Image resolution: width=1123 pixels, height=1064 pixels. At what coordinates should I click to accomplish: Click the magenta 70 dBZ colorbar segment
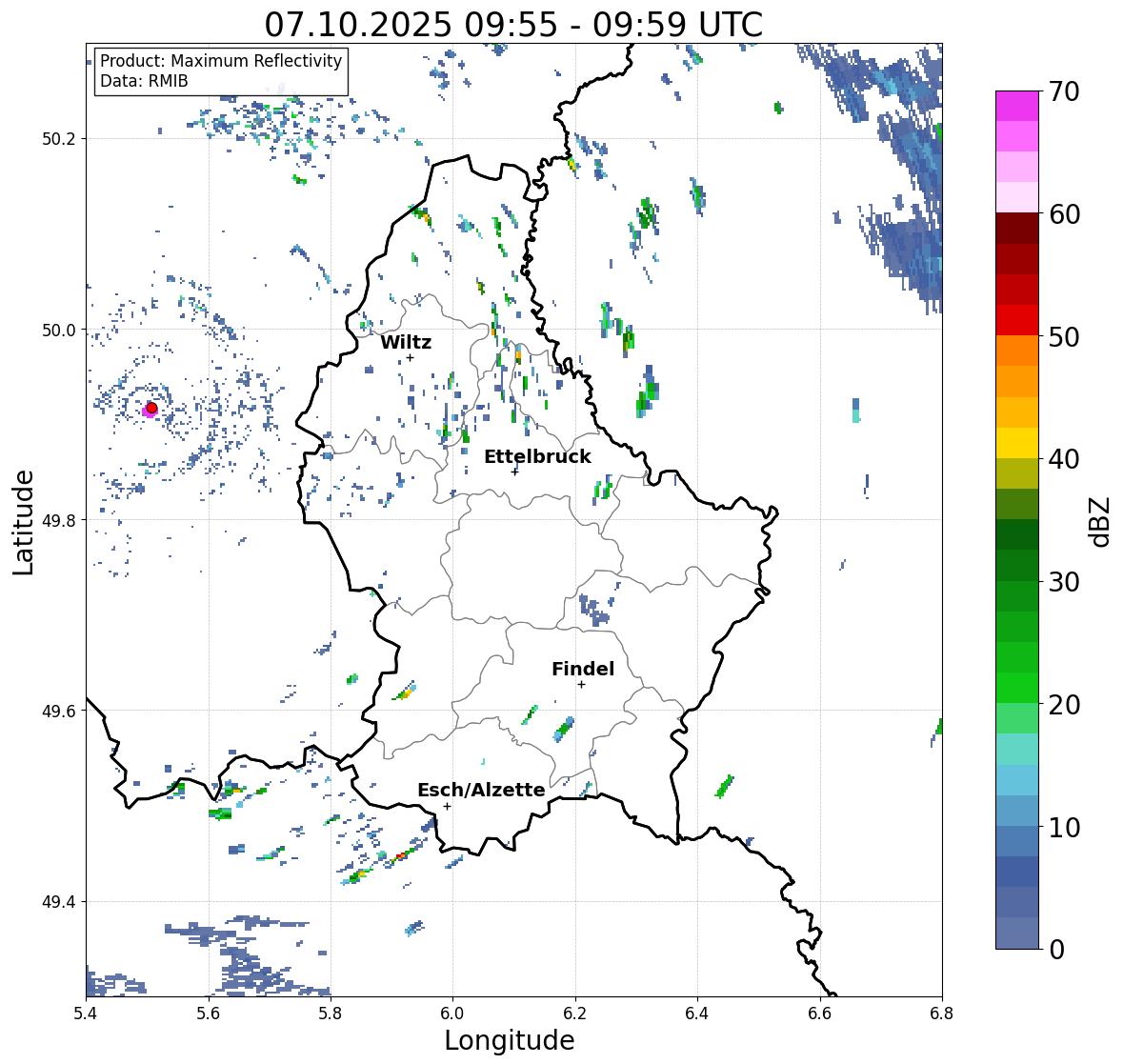(x=1017, y=106)
